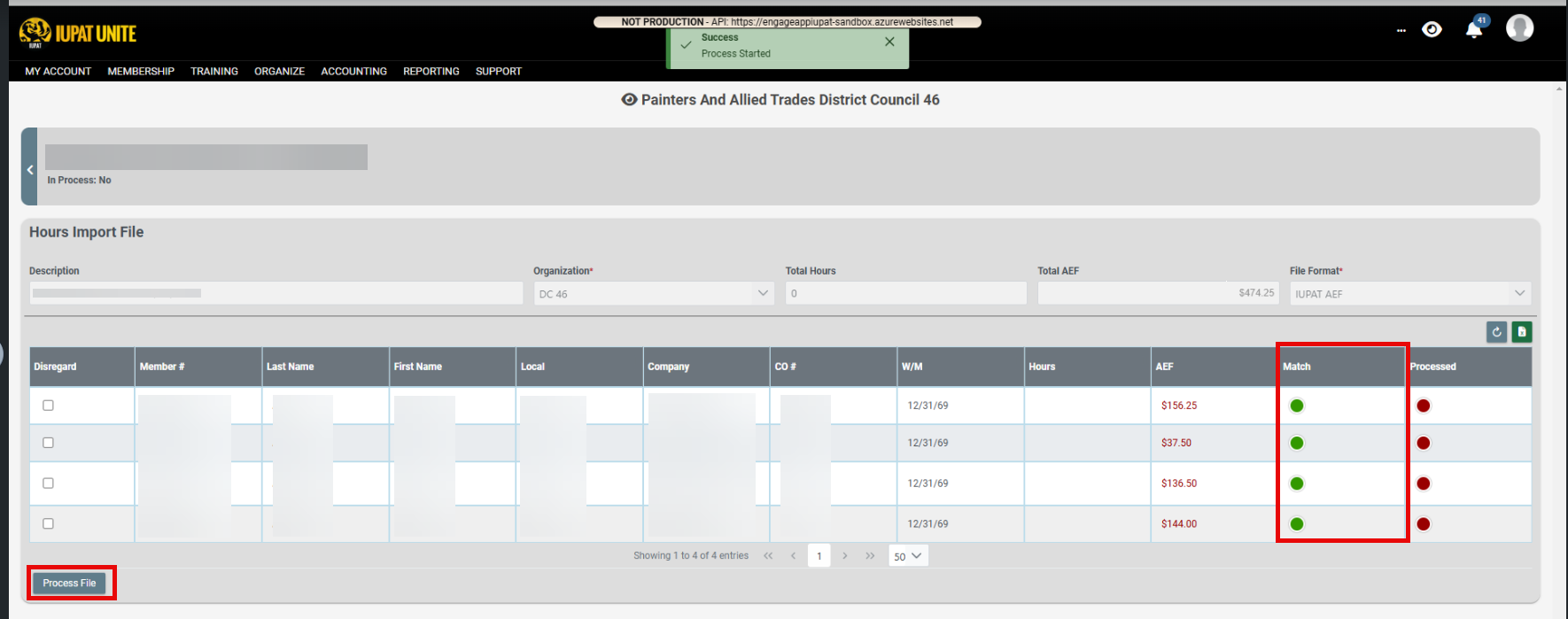Open the three-dots overflow menu in header

pyautogui.click(x=1401, y=31)
